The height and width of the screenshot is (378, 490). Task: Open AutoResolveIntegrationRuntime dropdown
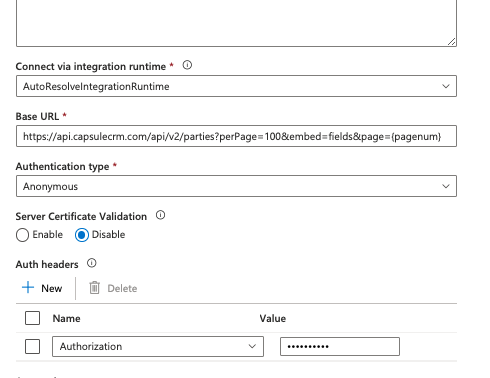pyautogui.click(x=236, y=86)
